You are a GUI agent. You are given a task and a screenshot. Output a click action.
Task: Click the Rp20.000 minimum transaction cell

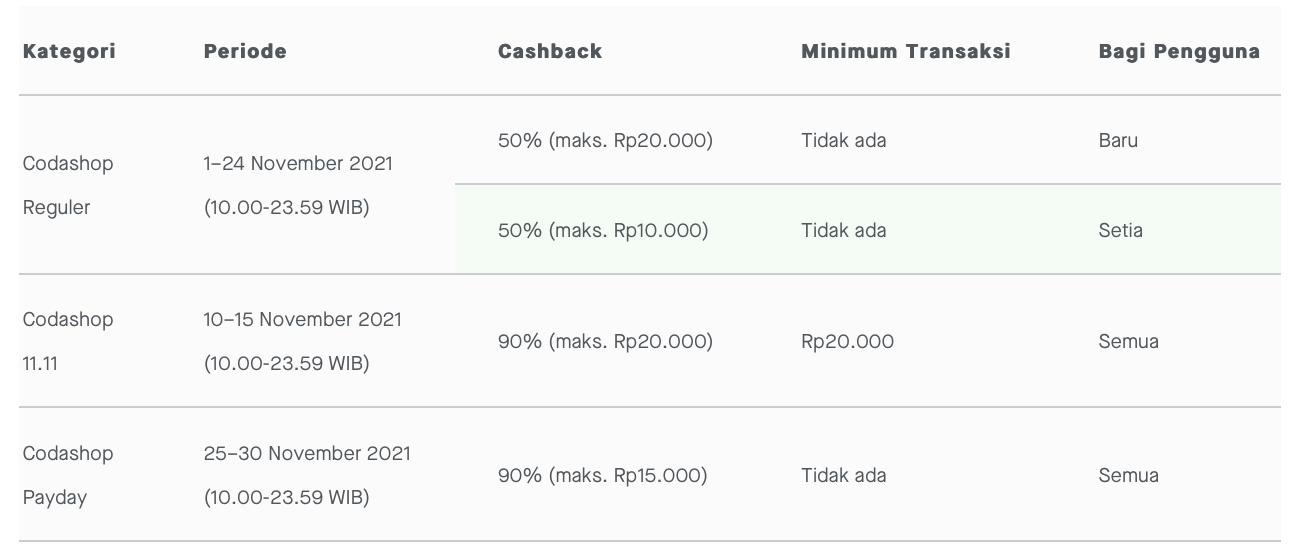847,341
